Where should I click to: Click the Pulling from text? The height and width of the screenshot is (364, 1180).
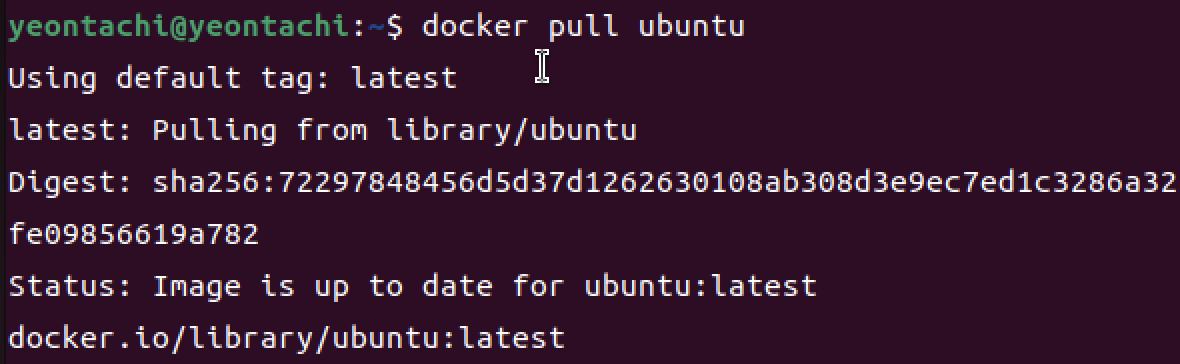point(260,131)
